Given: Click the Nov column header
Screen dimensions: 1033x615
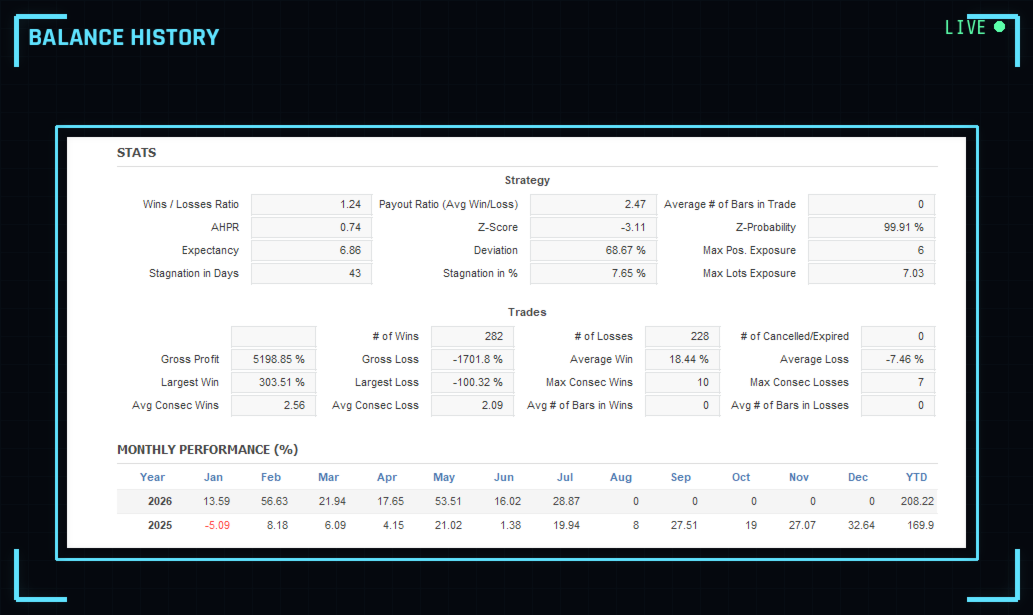Looking at the screenshot, I should click(798, 477).
